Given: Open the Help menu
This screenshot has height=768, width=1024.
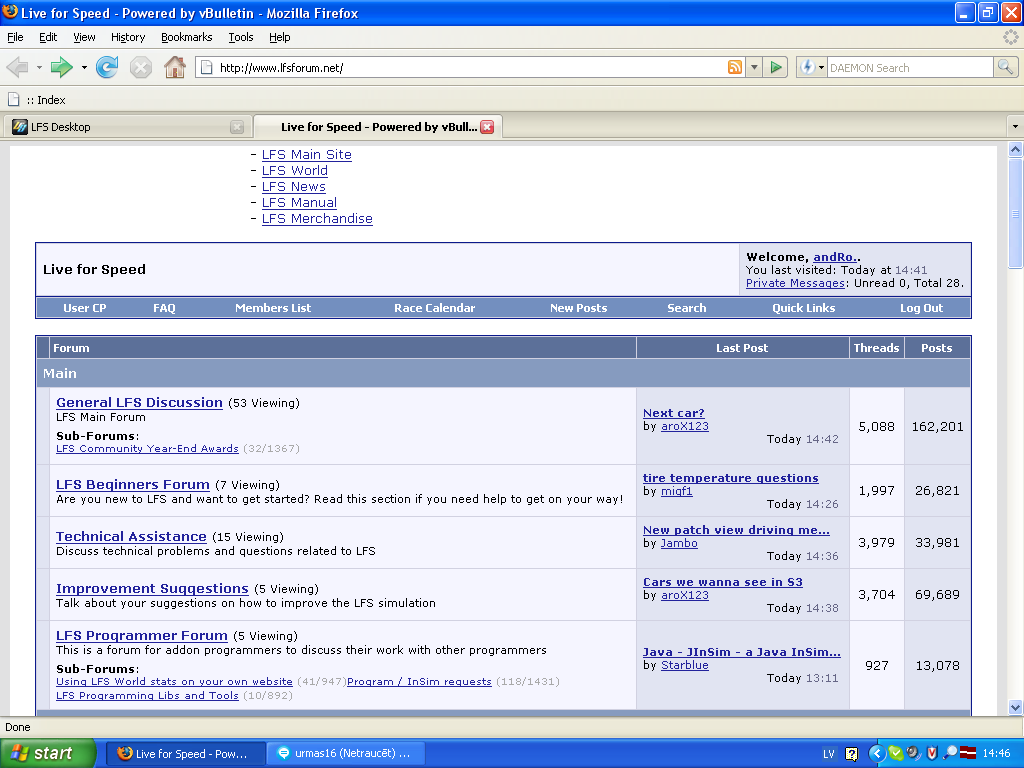Looking at the screenshot, I should tap(280, 37).
